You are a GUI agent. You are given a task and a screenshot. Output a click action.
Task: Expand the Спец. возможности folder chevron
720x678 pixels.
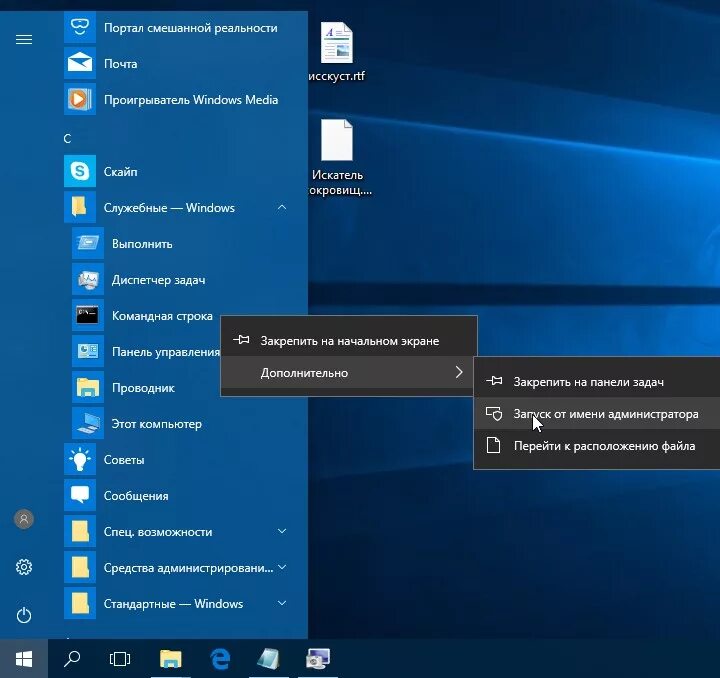pos(282,531)
